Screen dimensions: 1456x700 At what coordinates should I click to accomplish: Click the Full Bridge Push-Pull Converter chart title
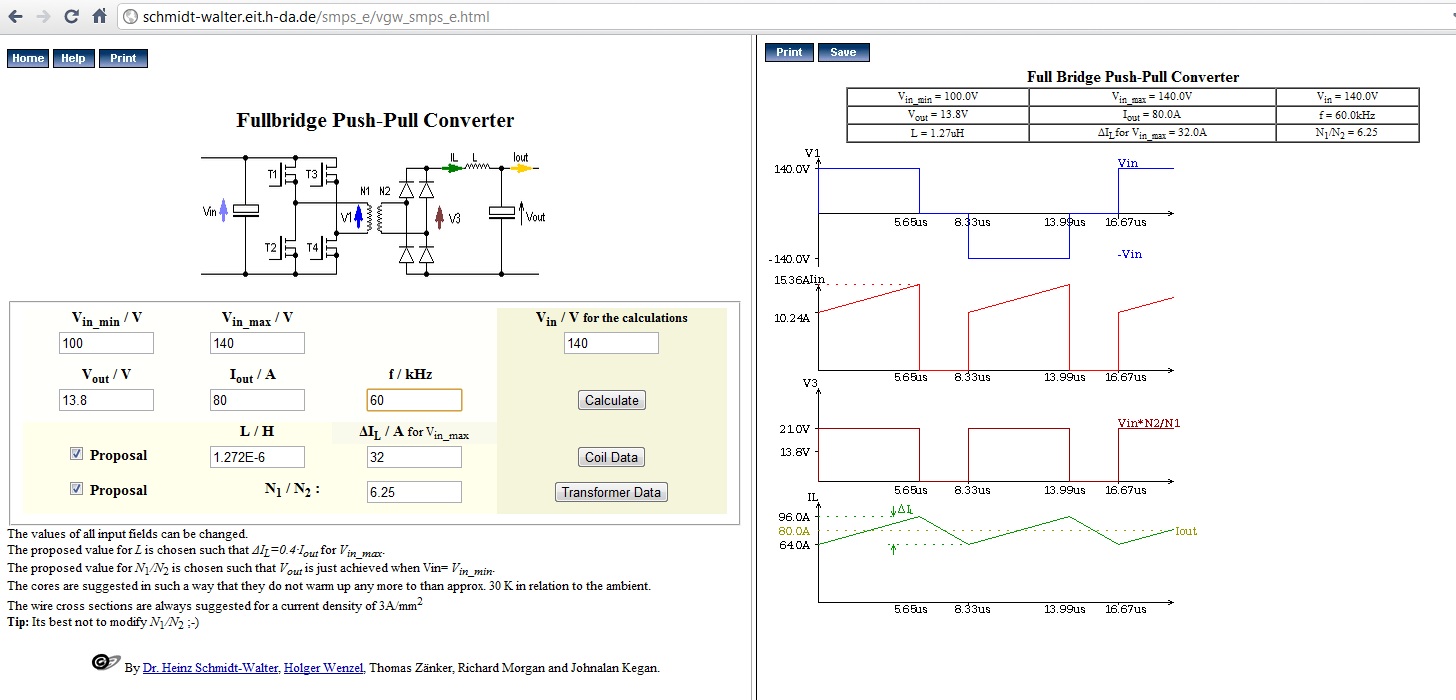point(1133,77)
